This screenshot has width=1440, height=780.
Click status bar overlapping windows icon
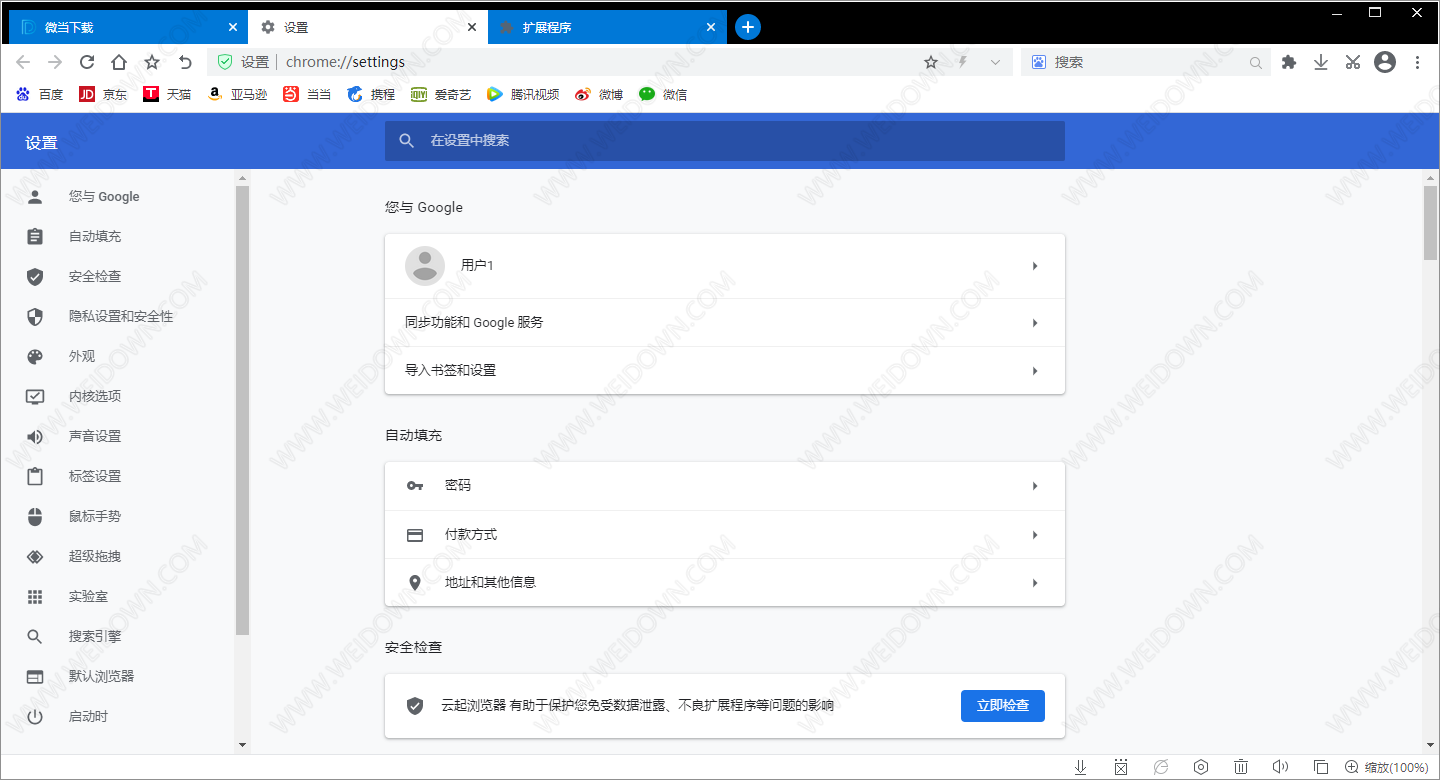pos(1320,767)
